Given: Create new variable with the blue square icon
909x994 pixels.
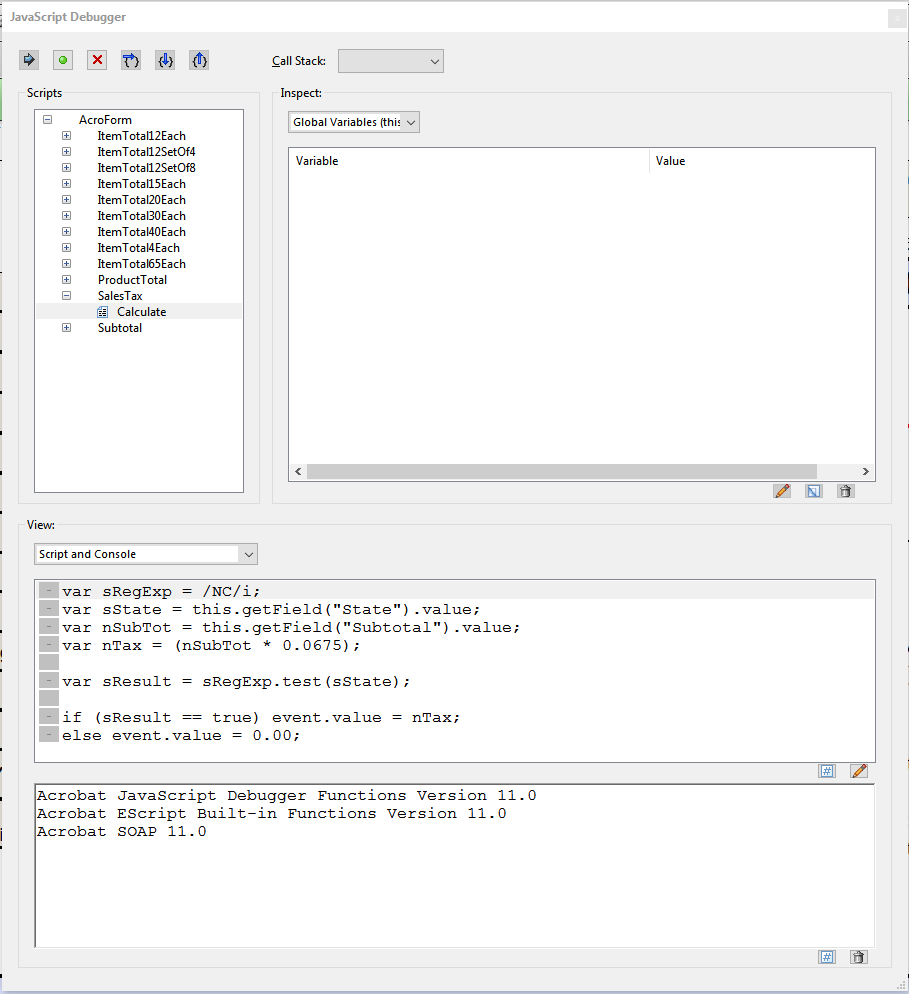Looking at the screenshot, I should (x=813, y=490).
